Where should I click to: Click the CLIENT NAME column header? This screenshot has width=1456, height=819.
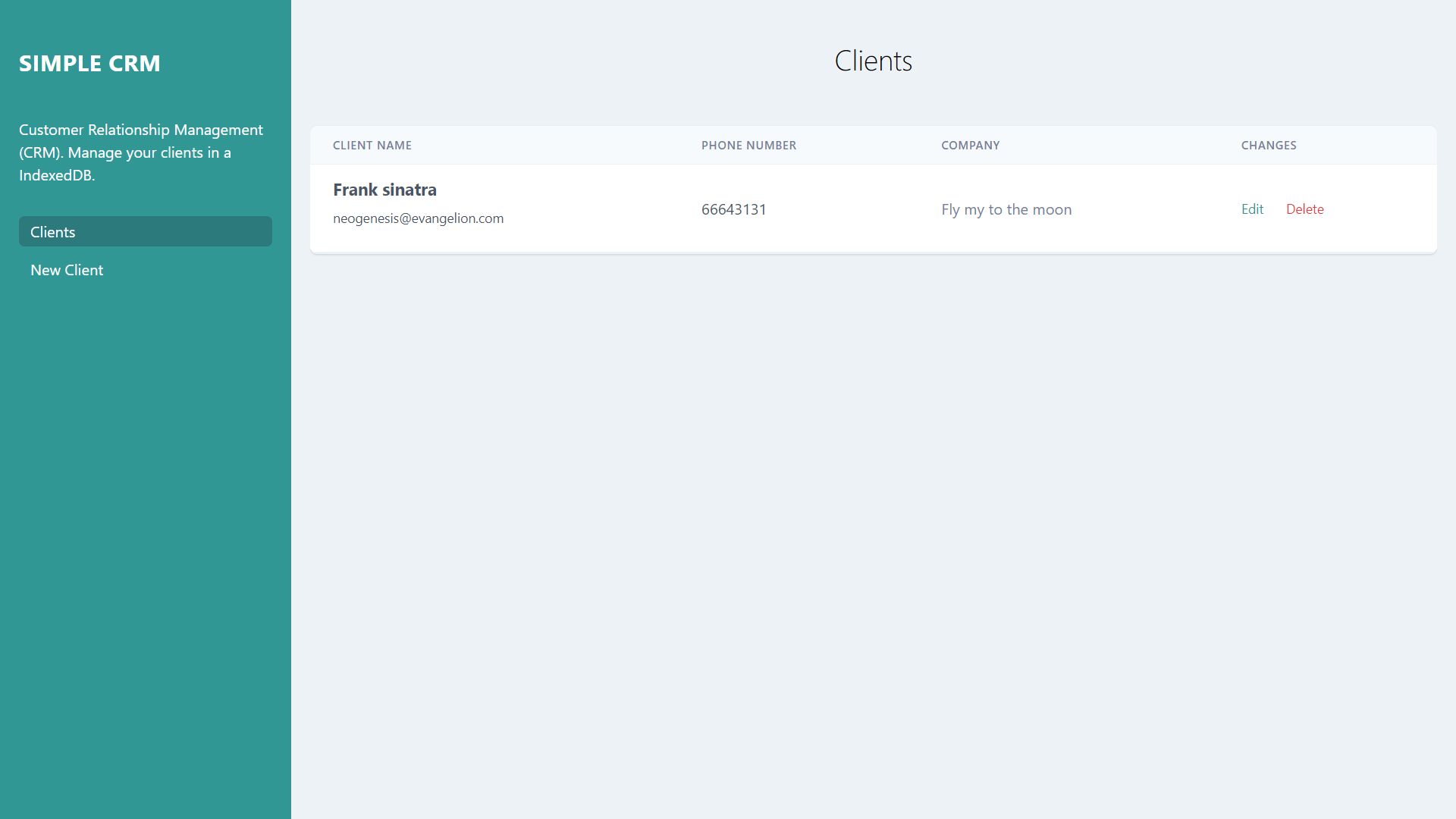point(372,145)
